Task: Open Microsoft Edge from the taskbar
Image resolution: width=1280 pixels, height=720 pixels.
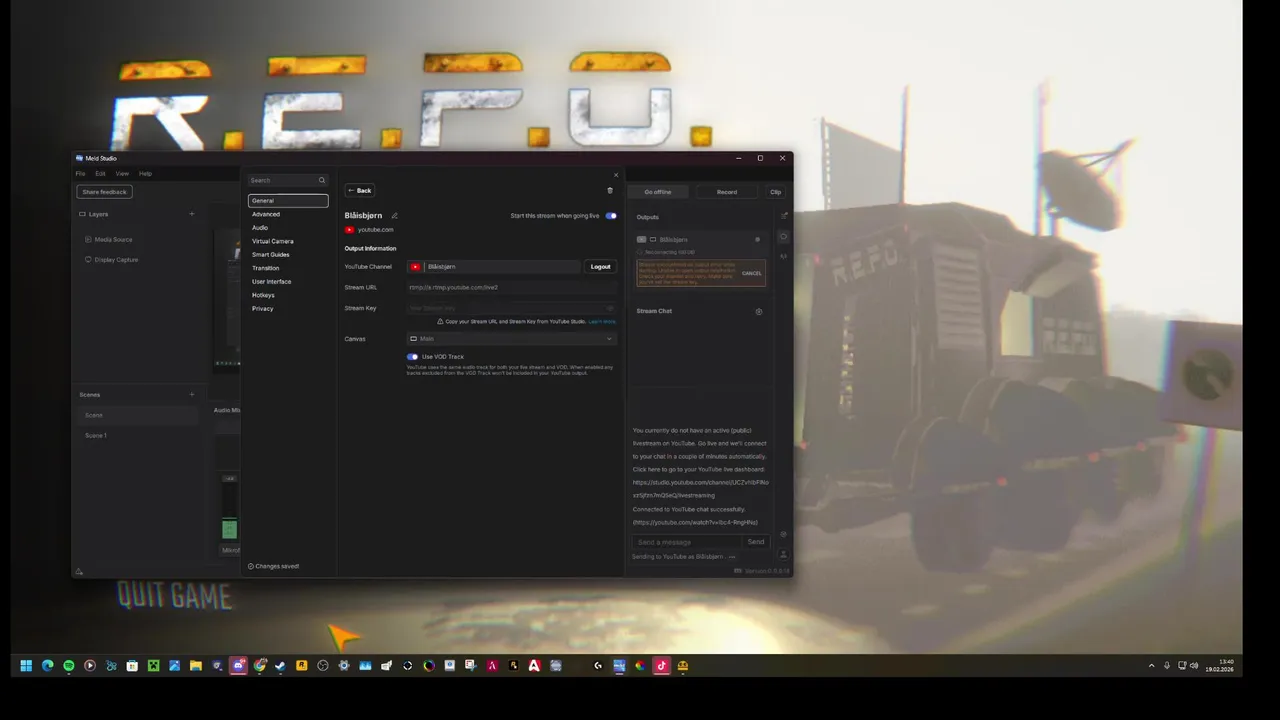Action: [47, 666]
